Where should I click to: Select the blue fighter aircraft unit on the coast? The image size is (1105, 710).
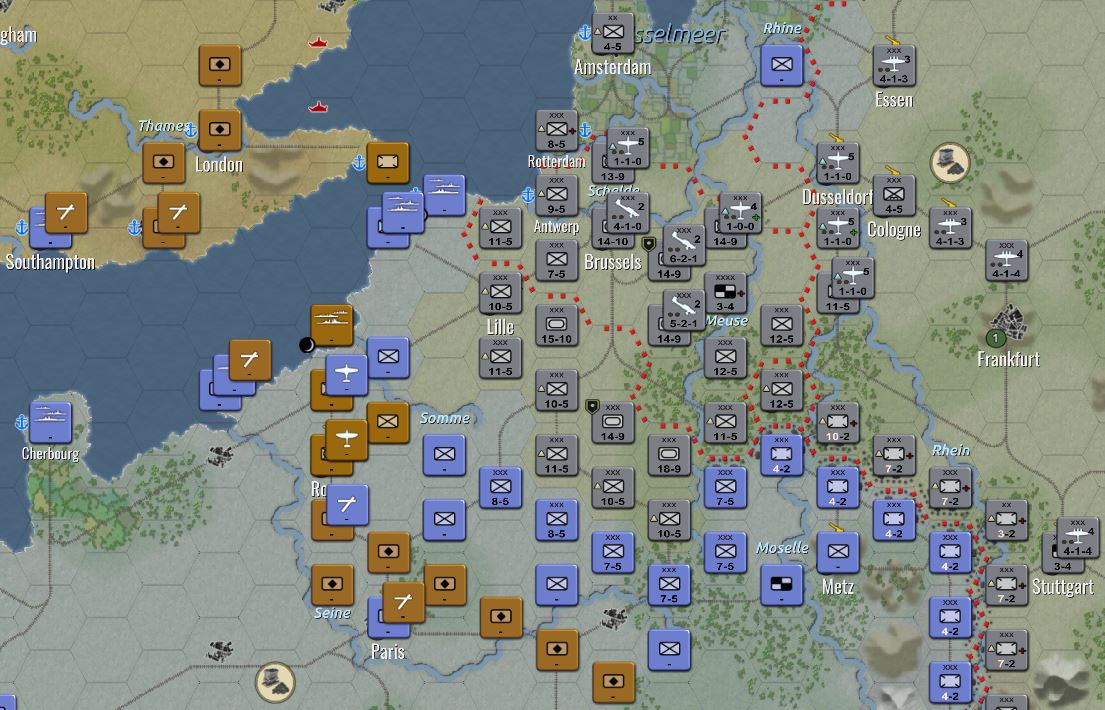point(347,375)
